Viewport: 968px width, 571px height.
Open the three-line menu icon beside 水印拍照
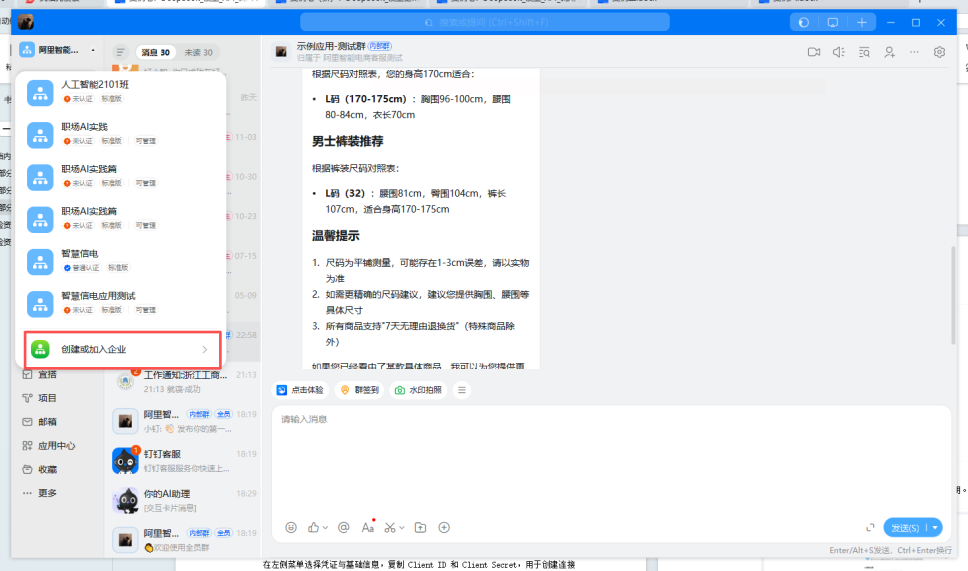point(462,390)
